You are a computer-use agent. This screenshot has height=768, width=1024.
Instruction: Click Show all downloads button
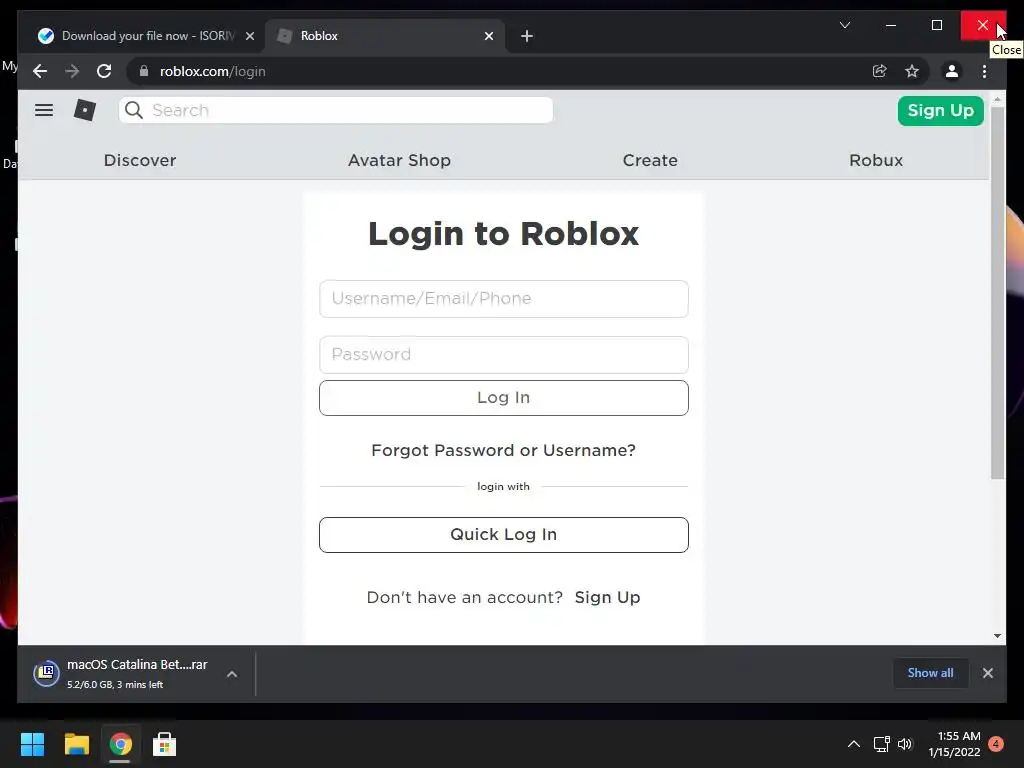pyautogui.click(x=930, y=673)
